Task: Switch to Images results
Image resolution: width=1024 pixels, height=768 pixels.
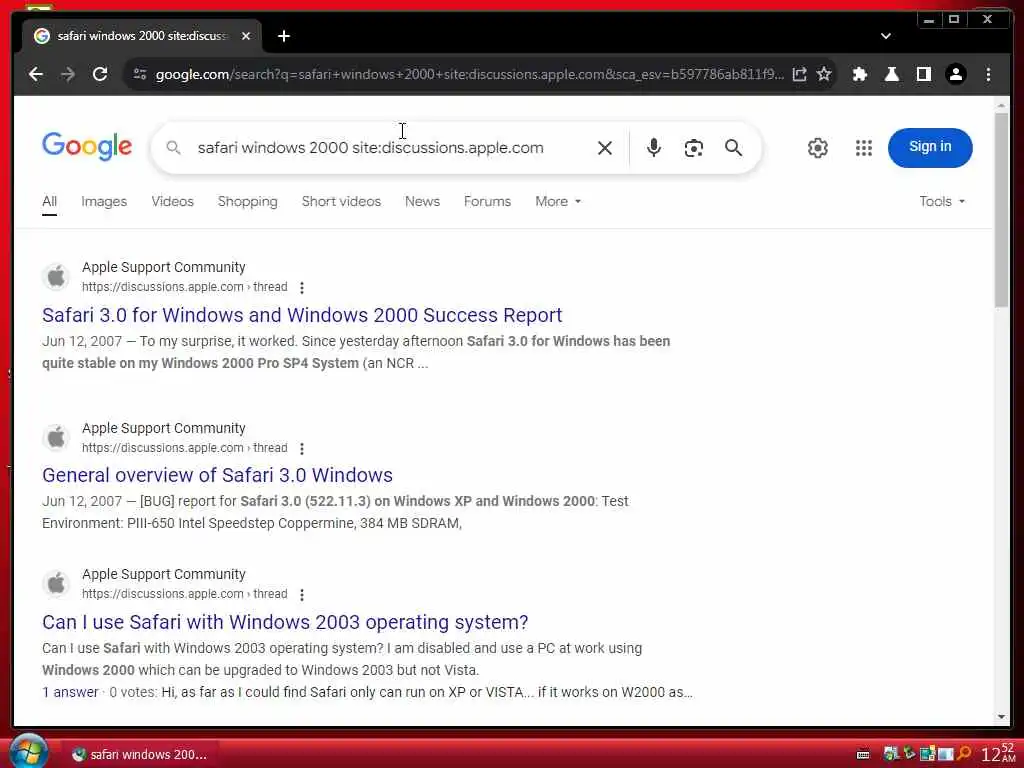Action: [x=104, y=202]
